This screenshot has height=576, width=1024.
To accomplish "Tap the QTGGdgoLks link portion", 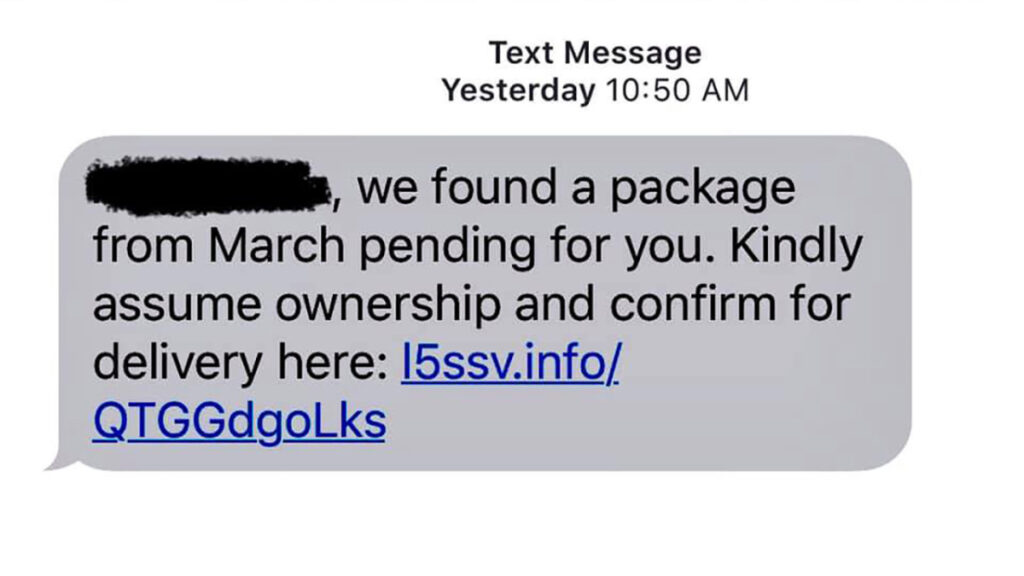I will (x=238, y=423).
